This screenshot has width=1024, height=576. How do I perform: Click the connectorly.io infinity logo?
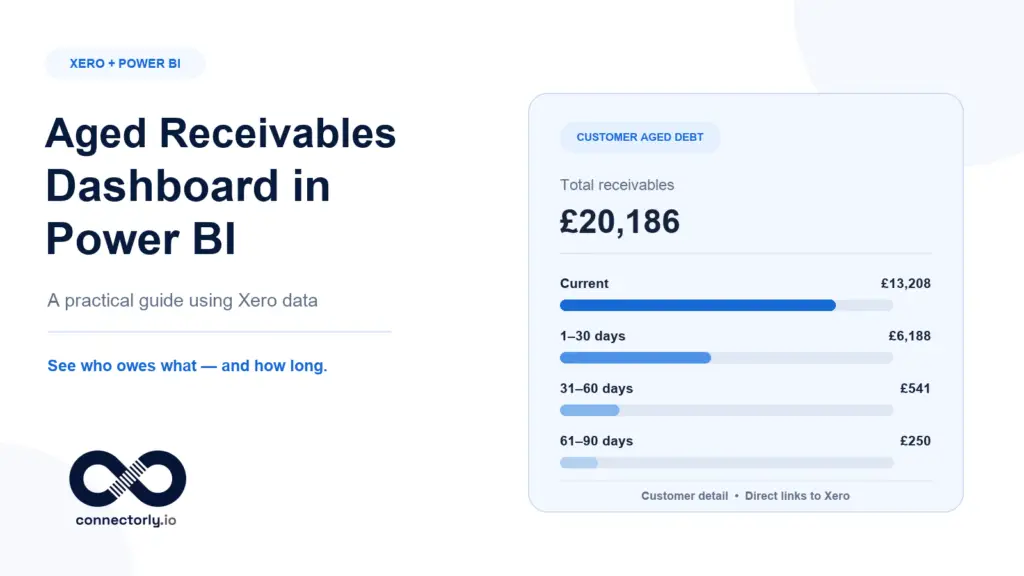click(127, 478)
